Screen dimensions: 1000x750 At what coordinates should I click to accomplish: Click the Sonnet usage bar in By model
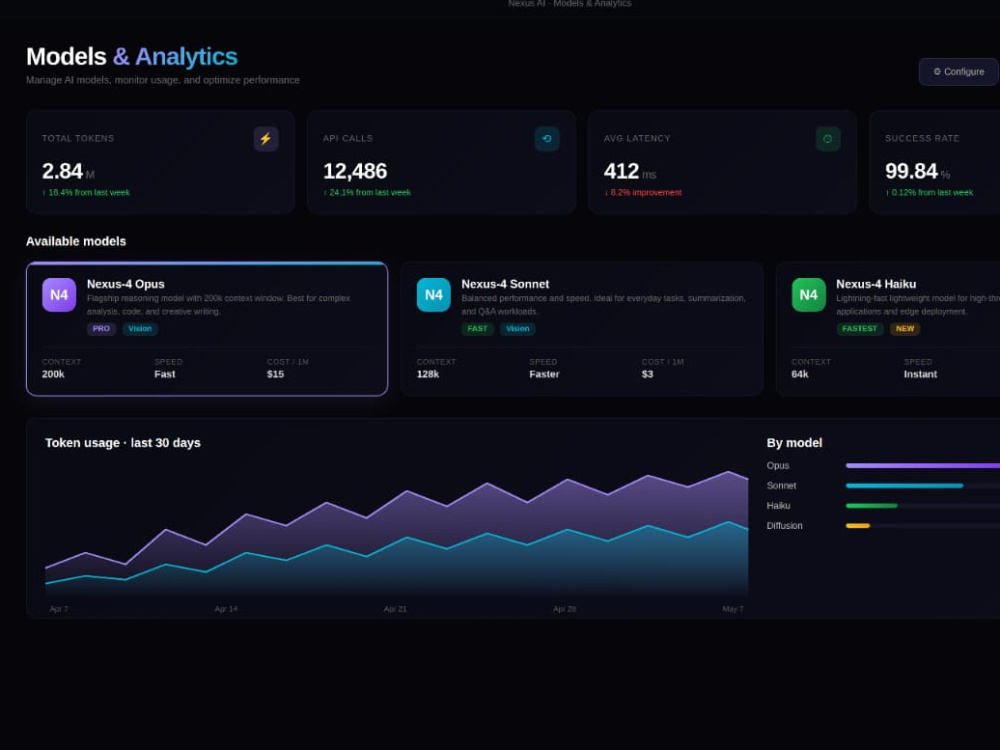click(904, 485)
